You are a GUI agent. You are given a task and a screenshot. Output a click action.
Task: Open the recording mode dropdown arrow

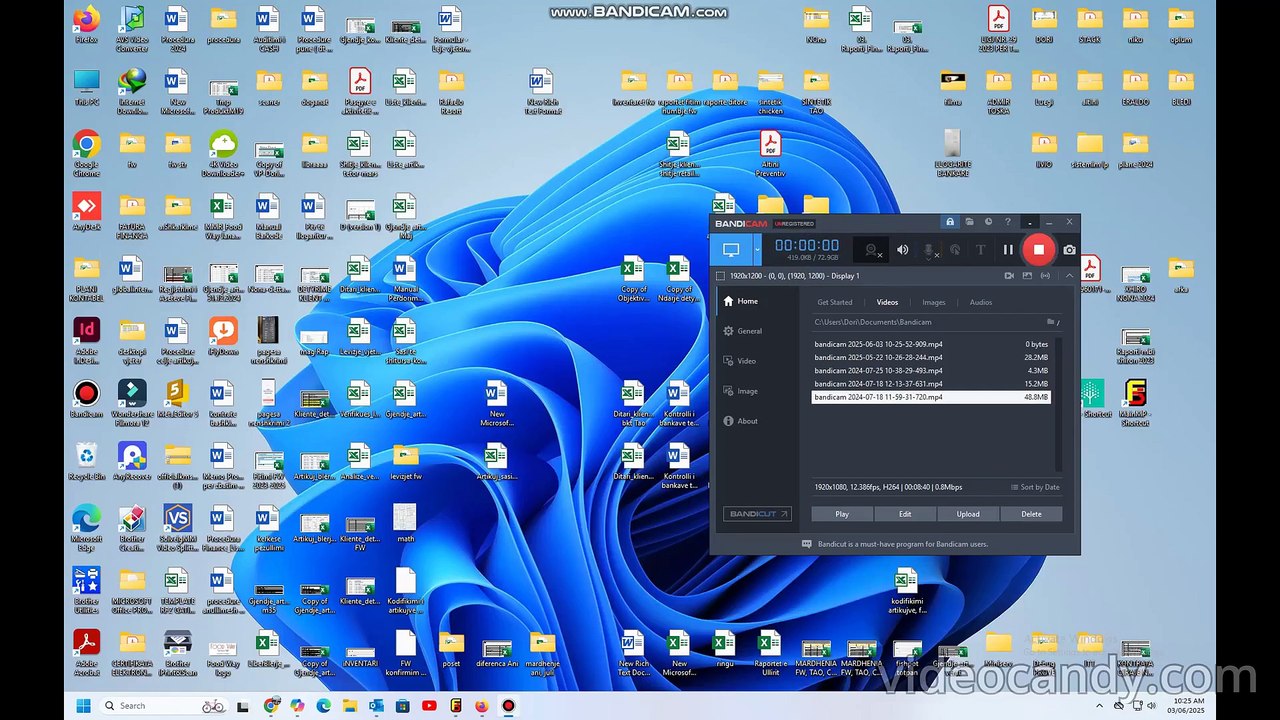[757, 250]
